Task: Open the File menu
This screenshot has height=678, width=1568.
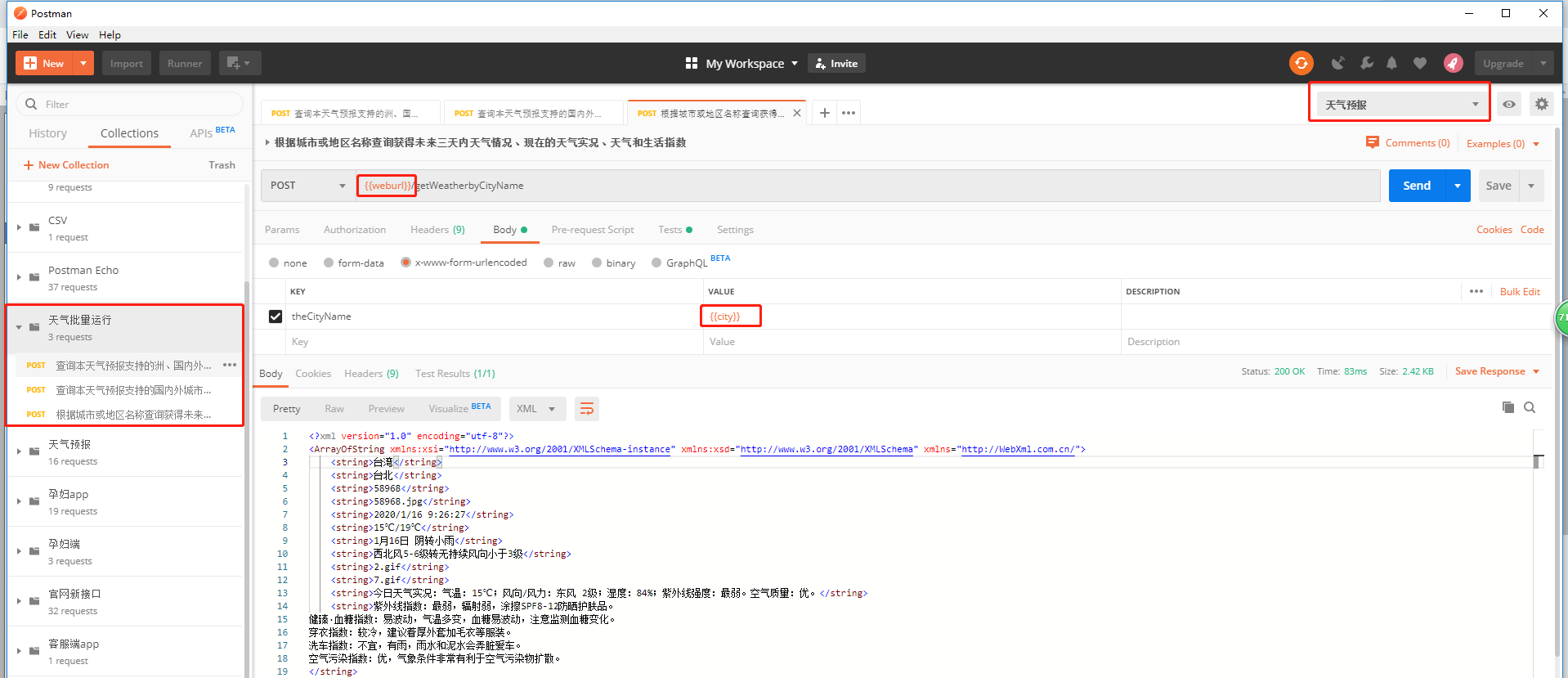Action: [20, 34]
